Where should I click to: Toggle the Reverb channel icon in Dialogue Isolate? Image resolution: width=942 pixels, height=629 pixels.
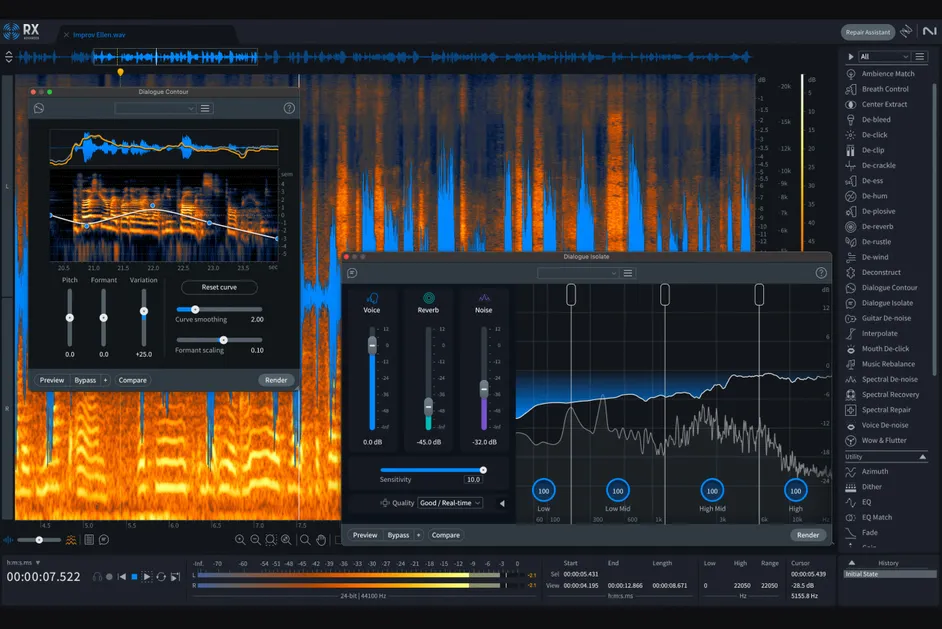point(428,298)
